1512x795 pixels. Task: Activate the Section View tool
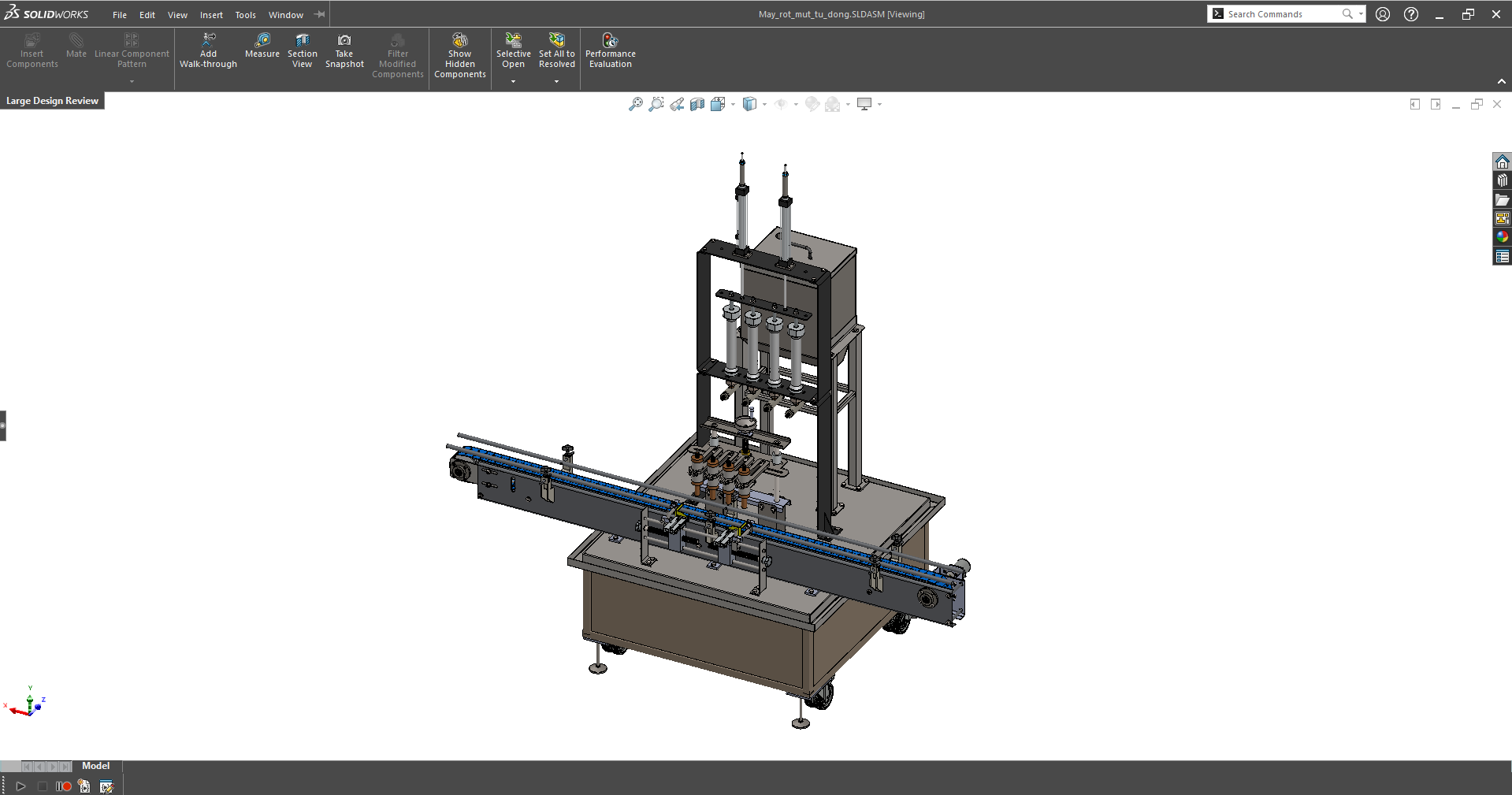click(302, 40)
